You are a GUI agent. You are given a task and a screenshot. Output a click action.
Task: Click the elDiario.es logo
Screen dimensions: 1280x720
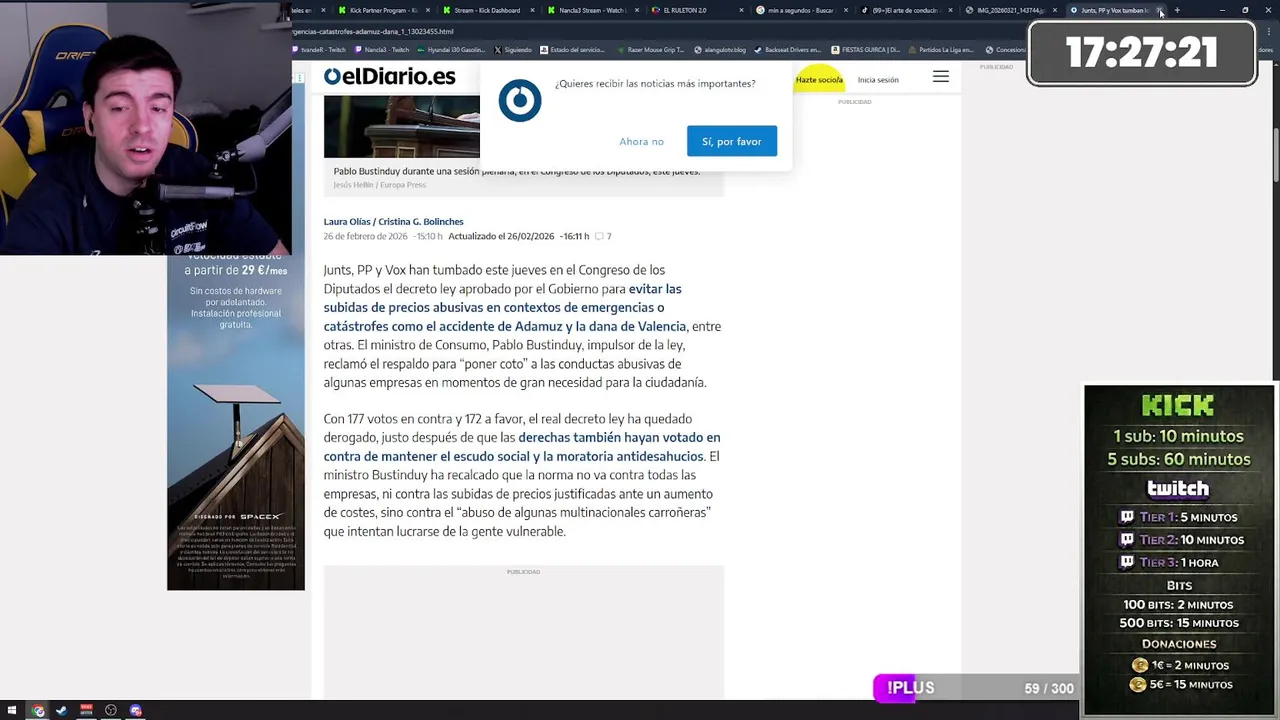(390, 77)
